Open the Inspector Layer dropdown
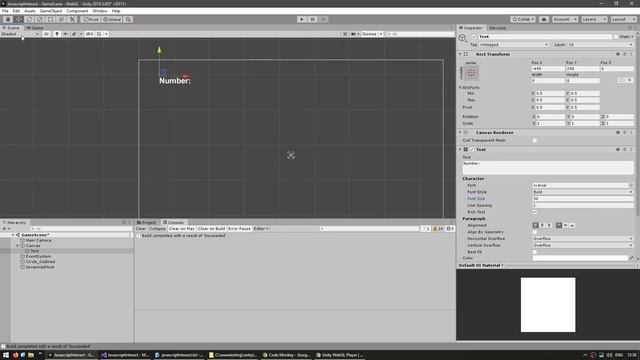Image resolution: width=640 pixels, height=360 pixels. pyautogui.click(x=600, y=44)
